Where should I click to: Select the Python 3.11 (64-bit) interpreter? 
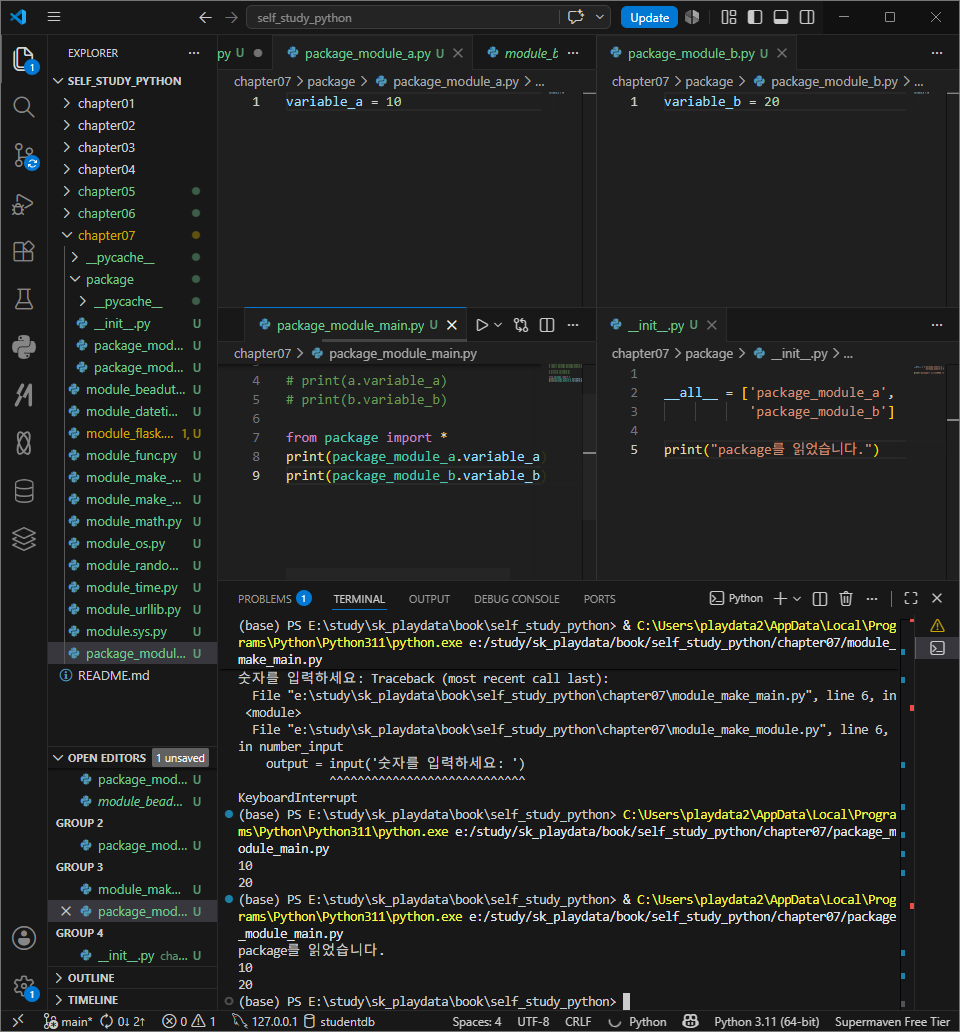tap(767, 1021)
